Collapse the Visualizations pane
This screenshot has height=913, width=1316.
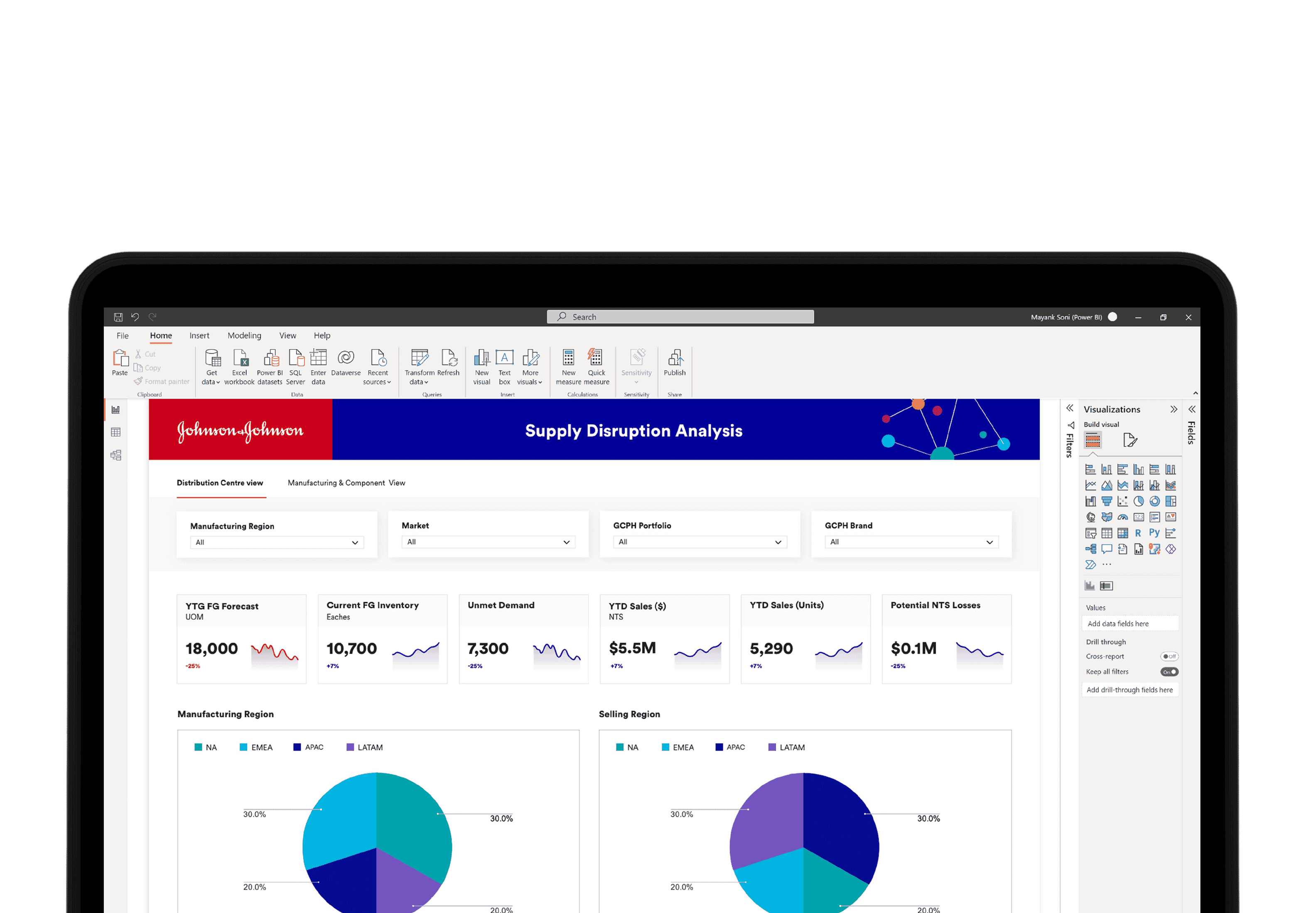coord(1174,409)
